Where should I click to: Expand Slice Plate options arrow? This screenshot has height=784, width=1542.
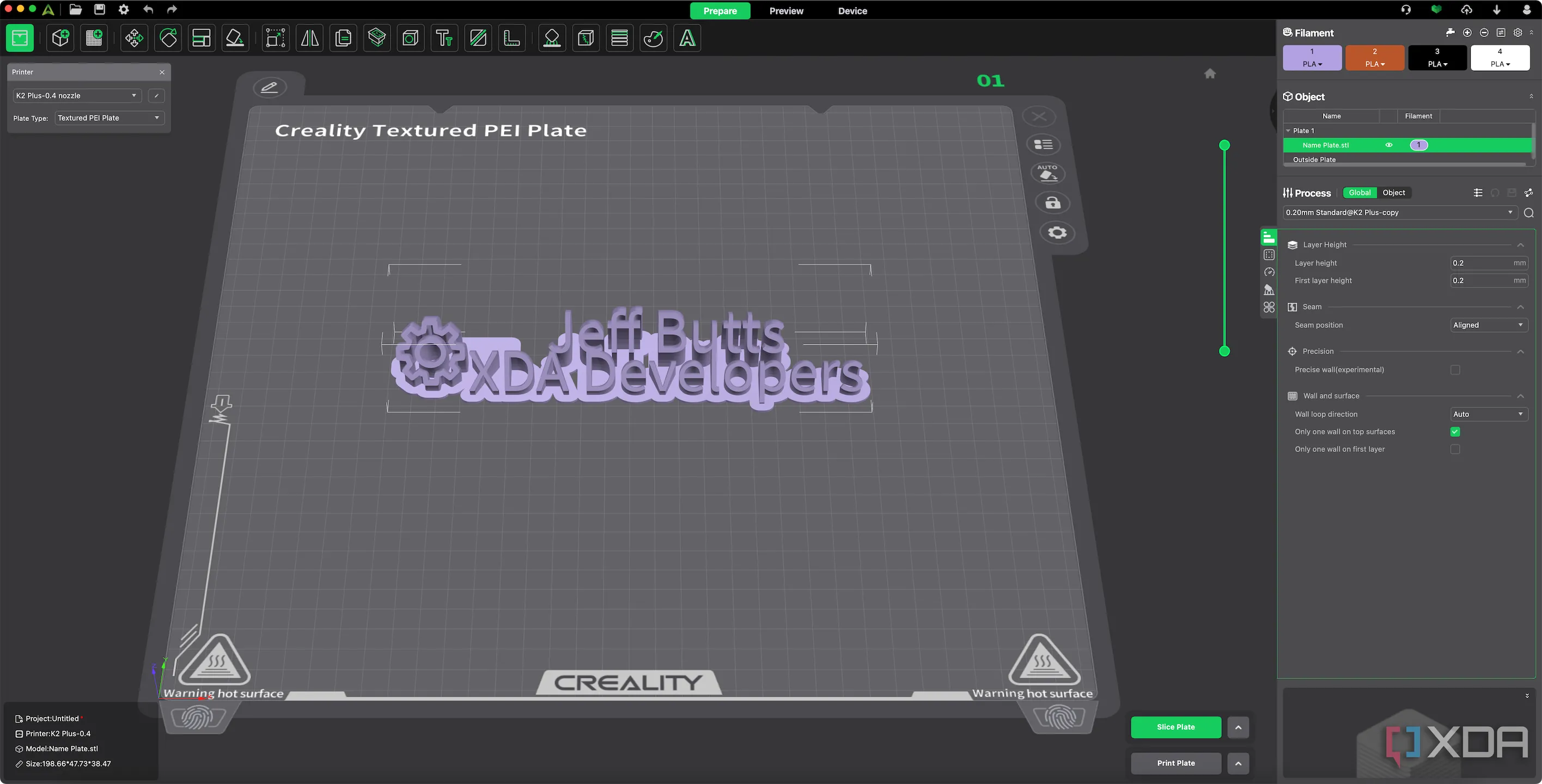[1238, 727]
